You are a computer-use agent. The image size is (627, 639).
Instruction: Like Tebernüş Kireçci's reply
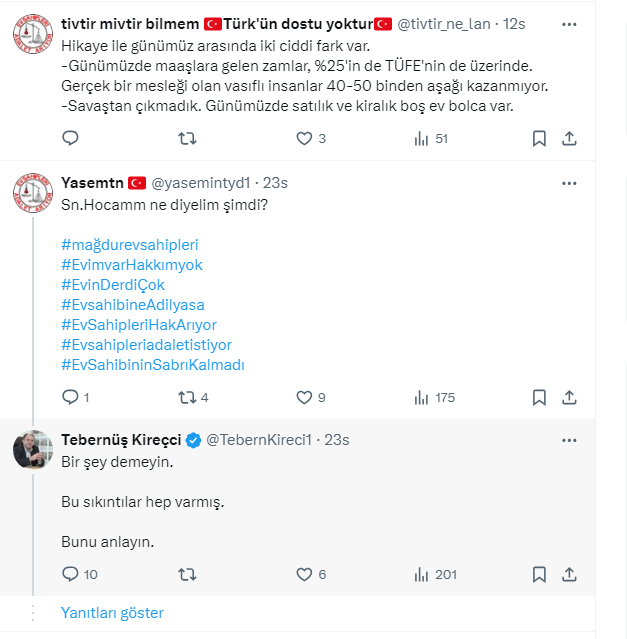[305, 574]
